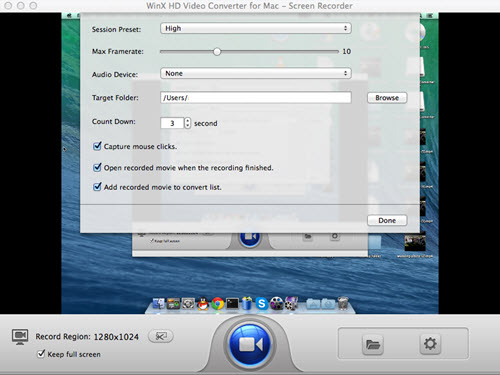500x375 pixels.
Task: Open Terminal icon in the dock
Action: tap(232, 304)
